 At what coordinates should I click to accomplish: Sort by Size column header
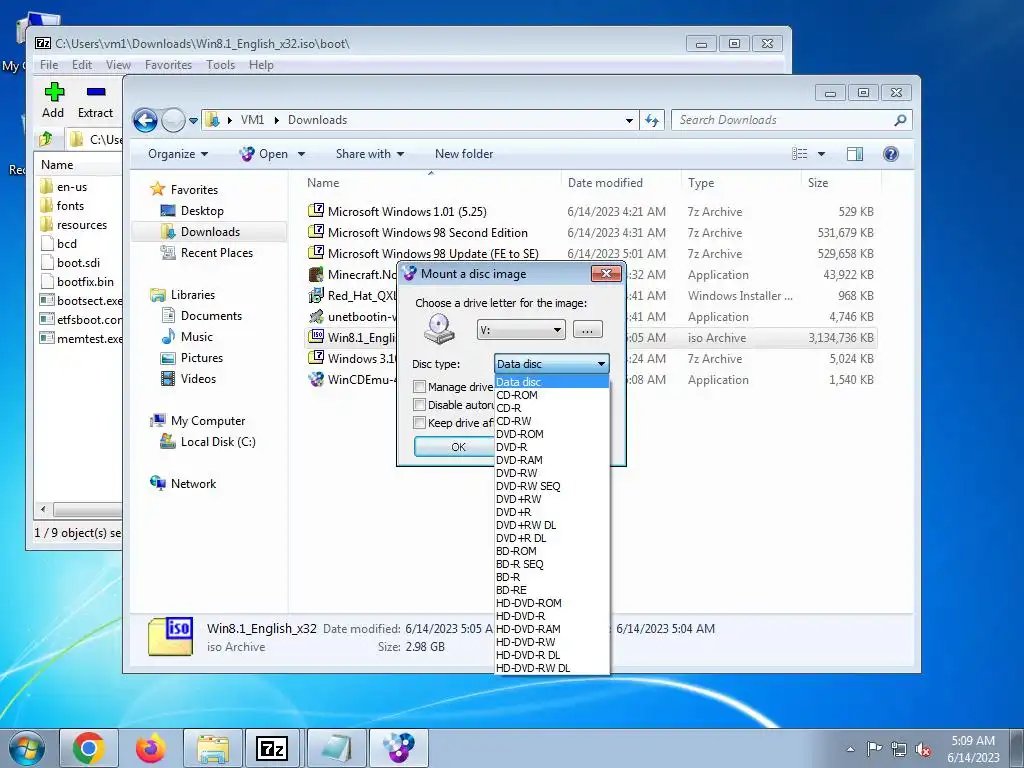click(x=841, y=183)
